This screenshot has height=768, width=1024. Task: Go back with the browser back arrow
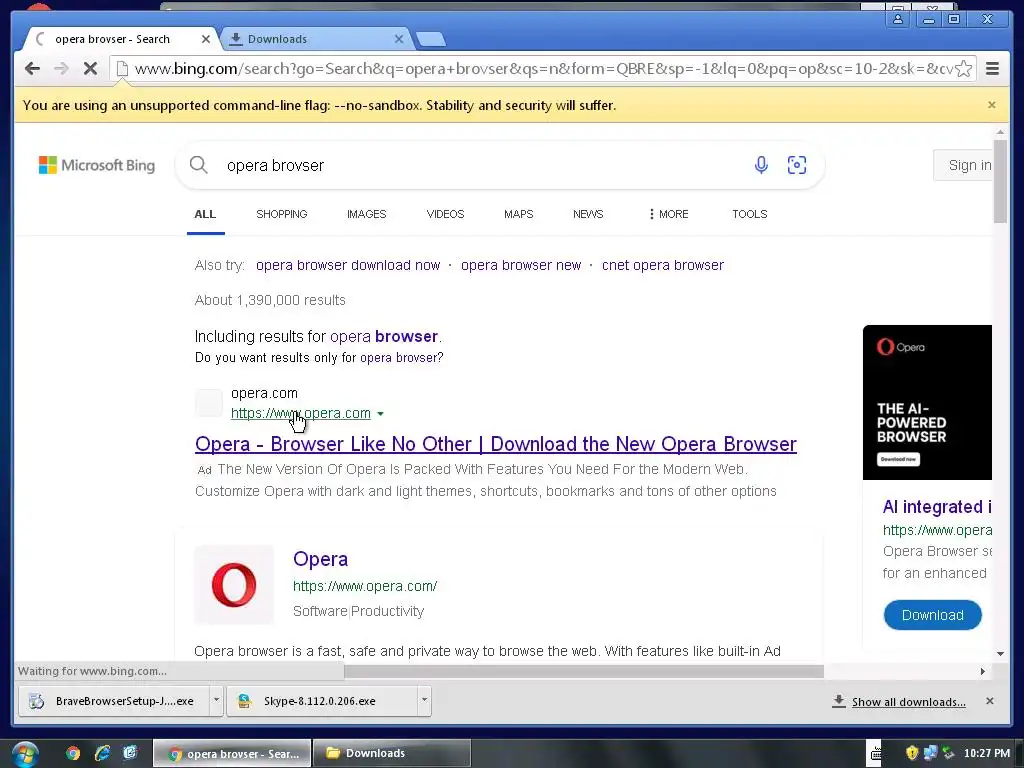tap(32, 69)
